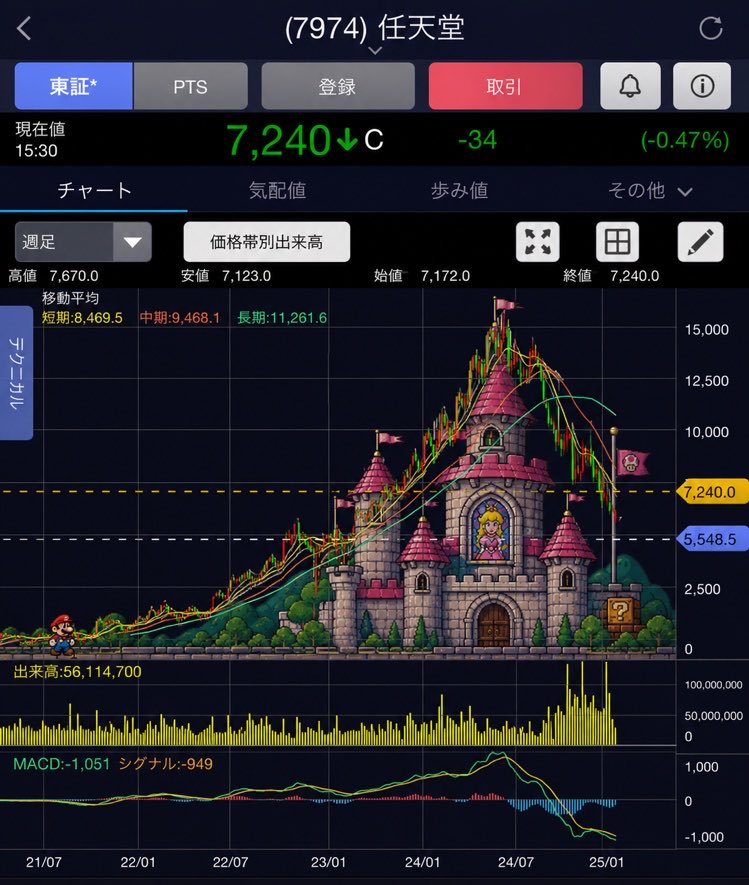Viewport: 749px width, 885px height.
Task: Switch to the 気配値 tab
Action: (277, 190)
